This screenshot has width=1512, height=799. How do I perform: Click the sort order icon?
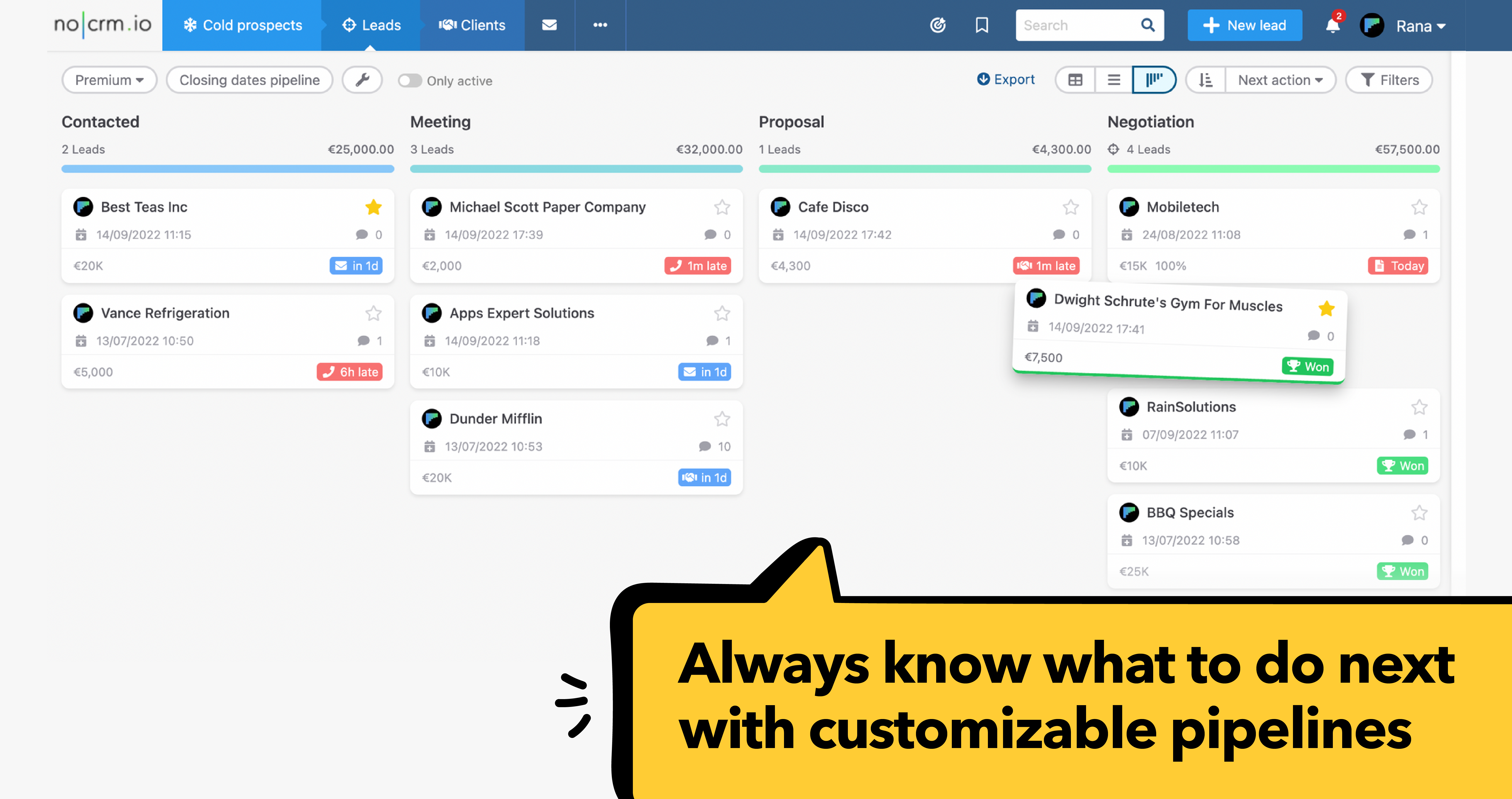tap(1205, 80)
